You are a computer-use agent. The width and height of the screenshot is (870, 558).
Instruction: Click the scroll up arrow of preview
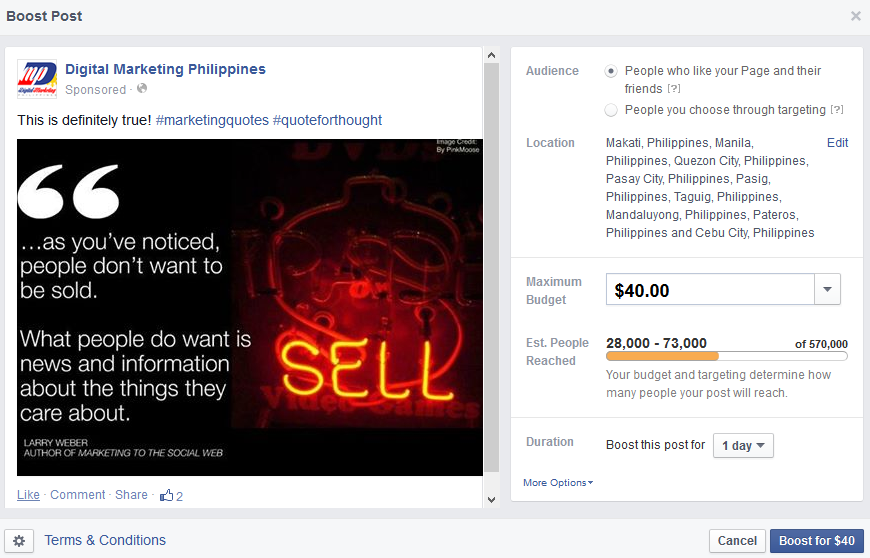point(491,55)
